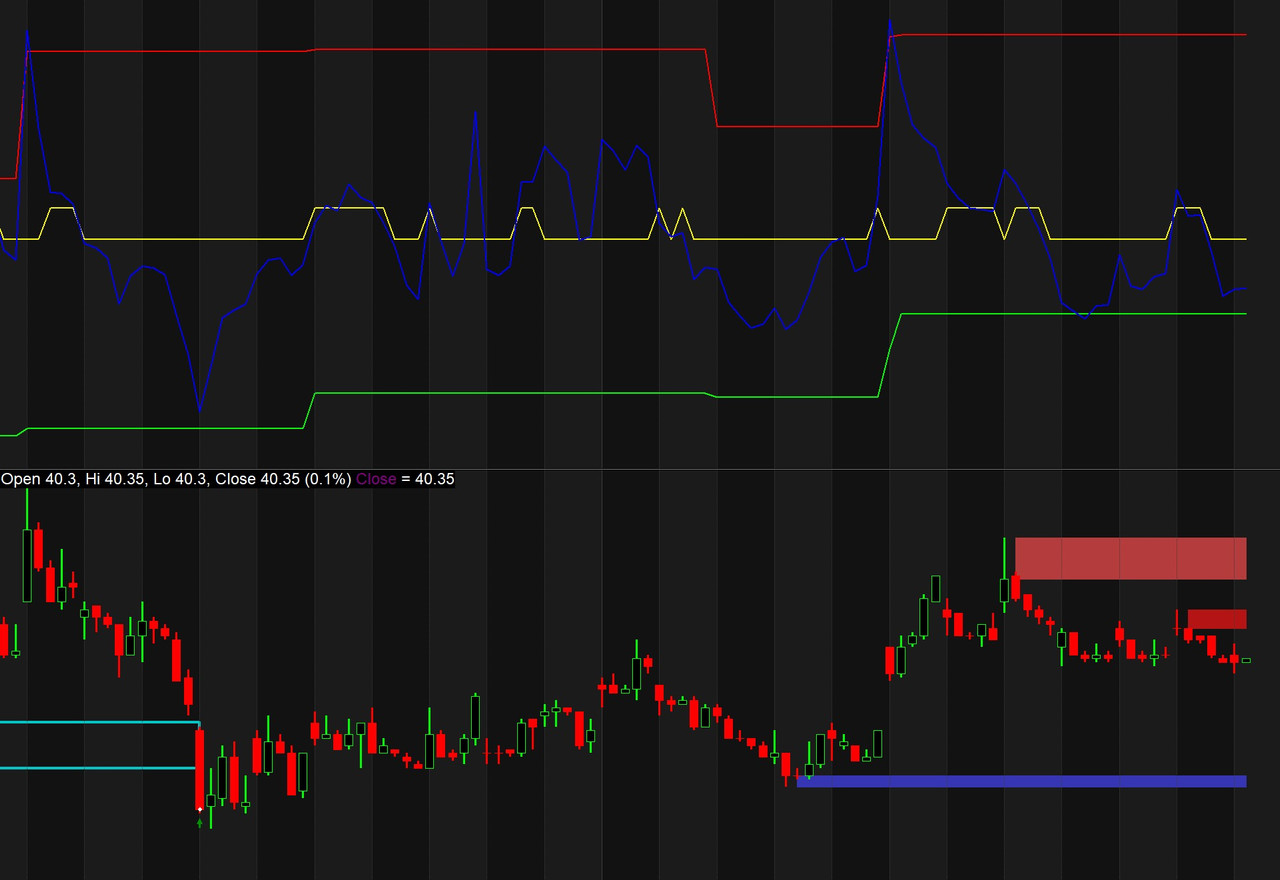Click the lower cyan horizontal level line
The width and height of the screenshot is (1280, 880).
coord(98,768)
